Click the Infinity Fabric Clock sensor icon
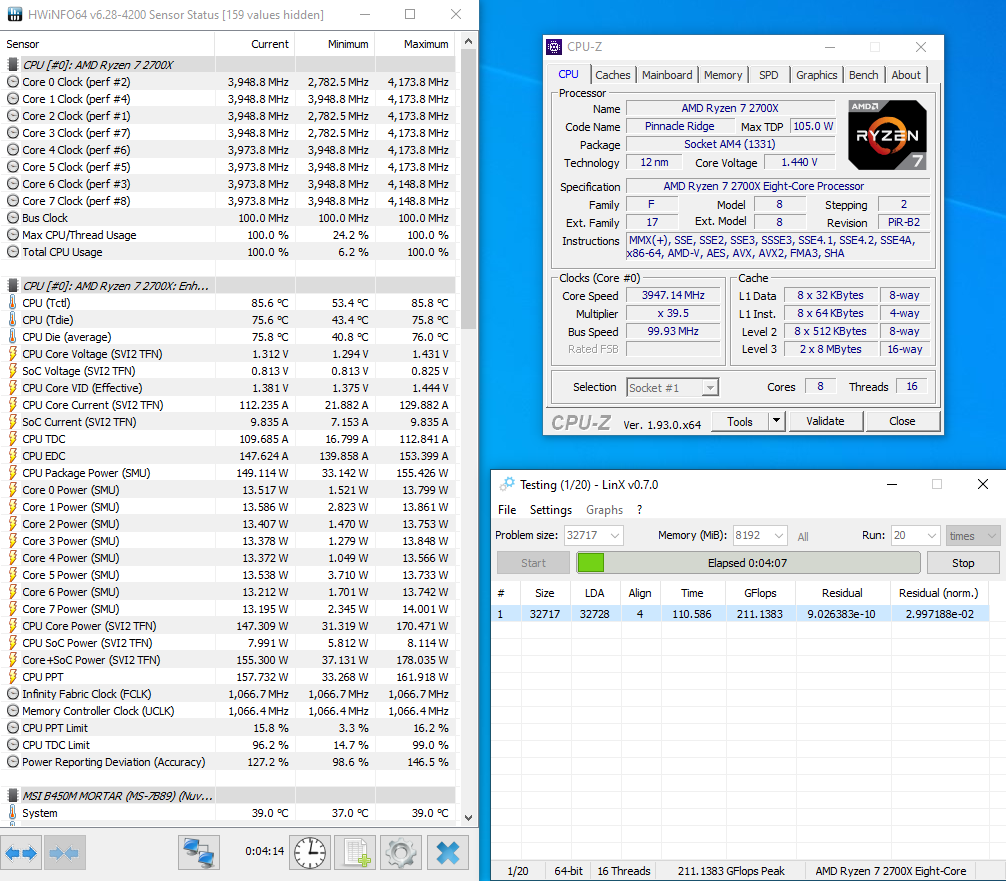 pyautogui.click(x=12, y=694)
